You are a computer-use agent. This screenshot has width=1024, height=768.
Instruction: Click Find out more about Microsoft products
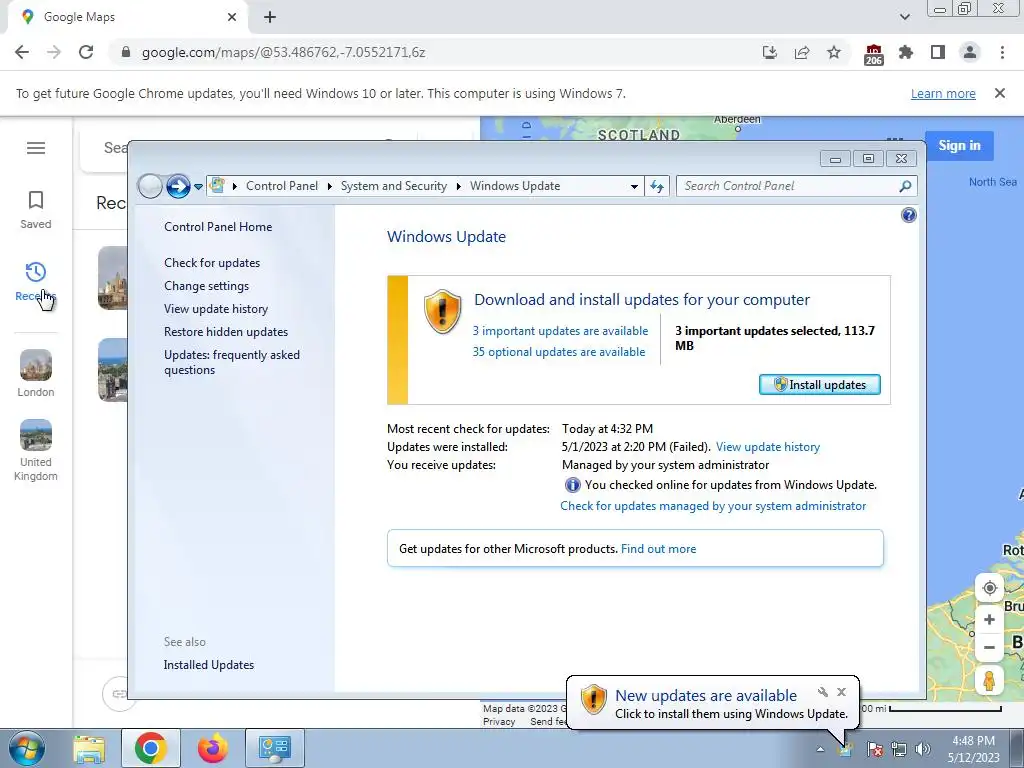(x=658, y=549)
